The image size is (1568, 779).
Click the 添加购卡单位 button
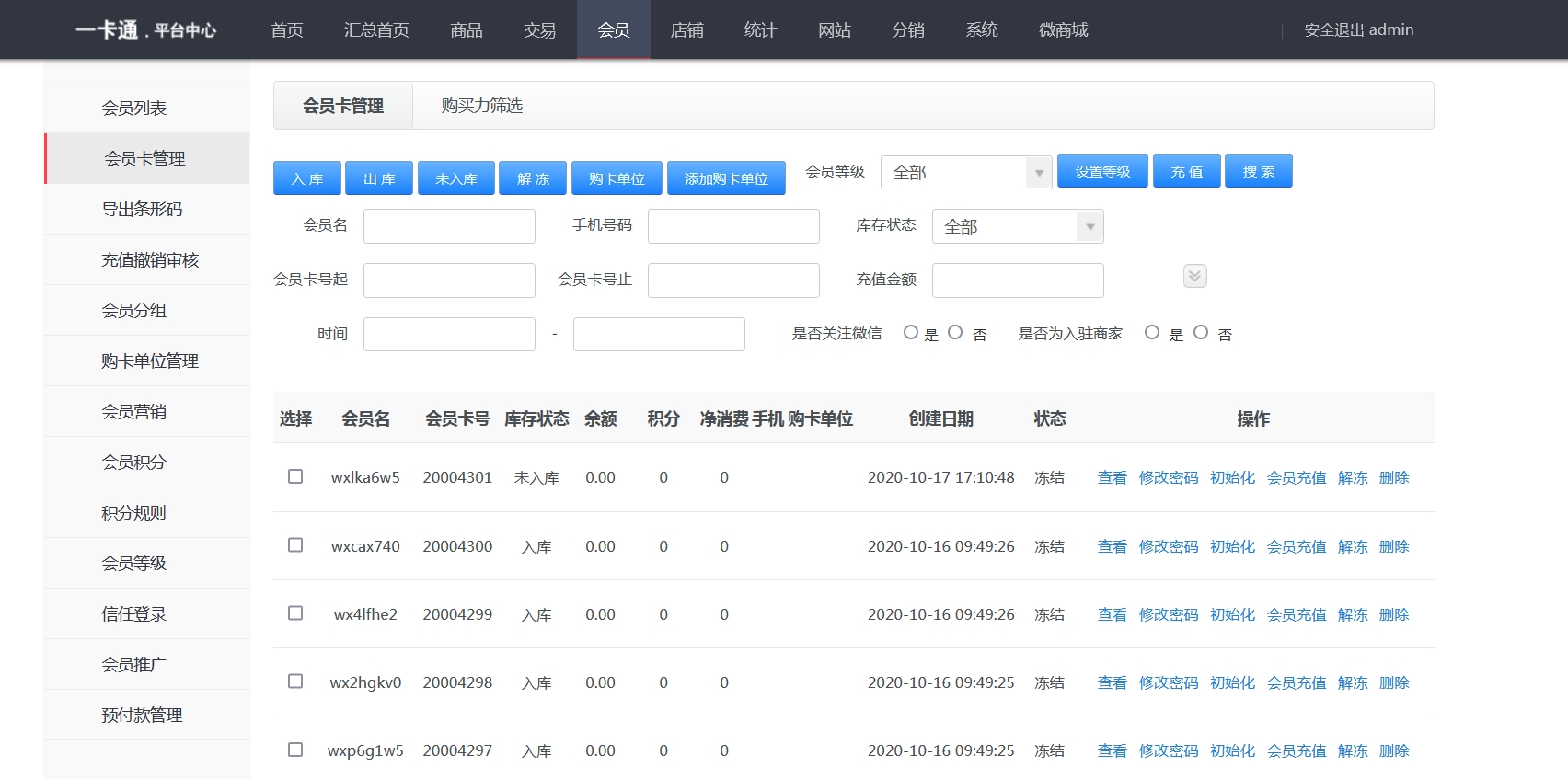(726, 178)
